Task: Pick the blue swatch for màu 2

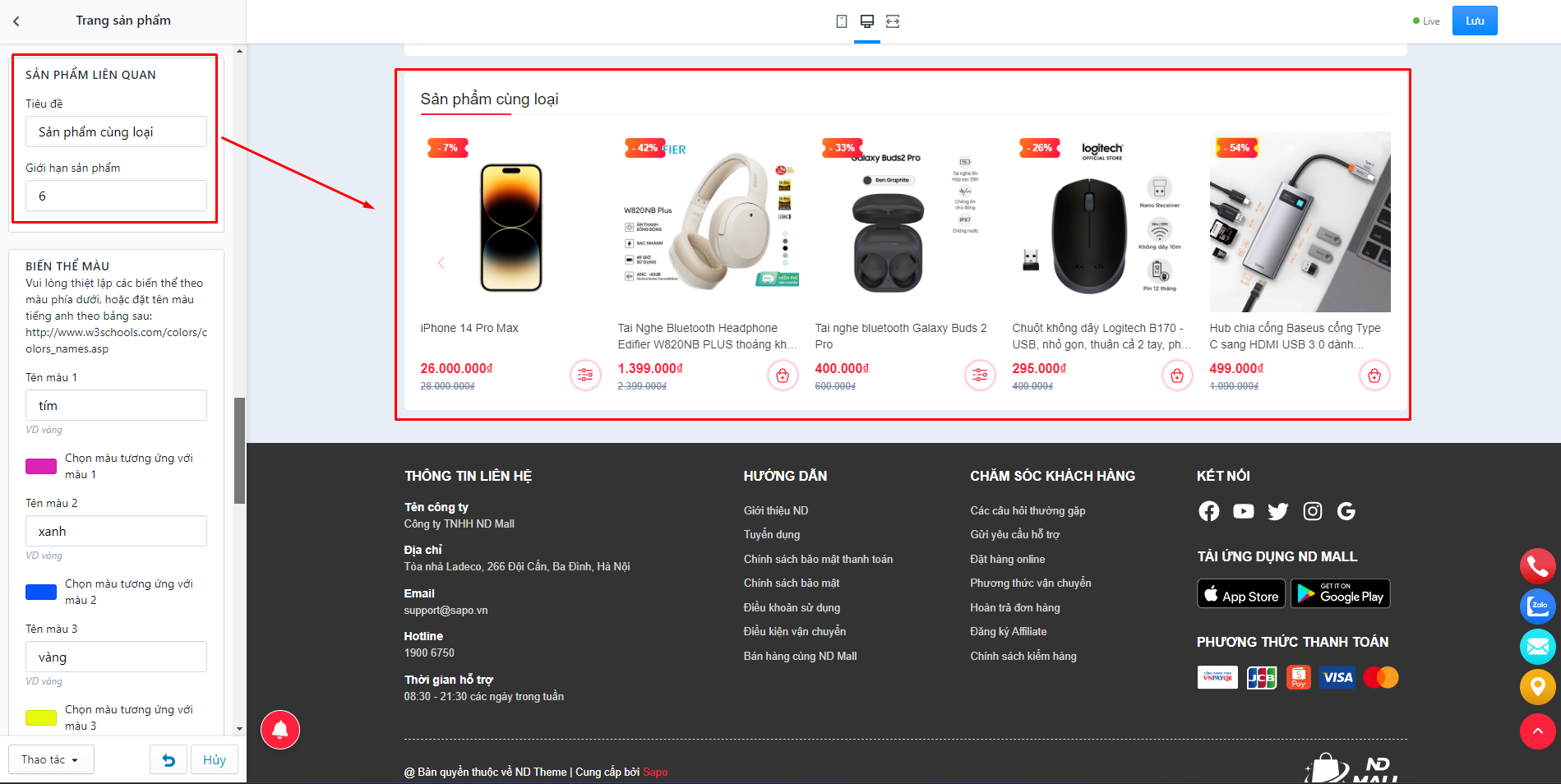Action: coord(41,592)
